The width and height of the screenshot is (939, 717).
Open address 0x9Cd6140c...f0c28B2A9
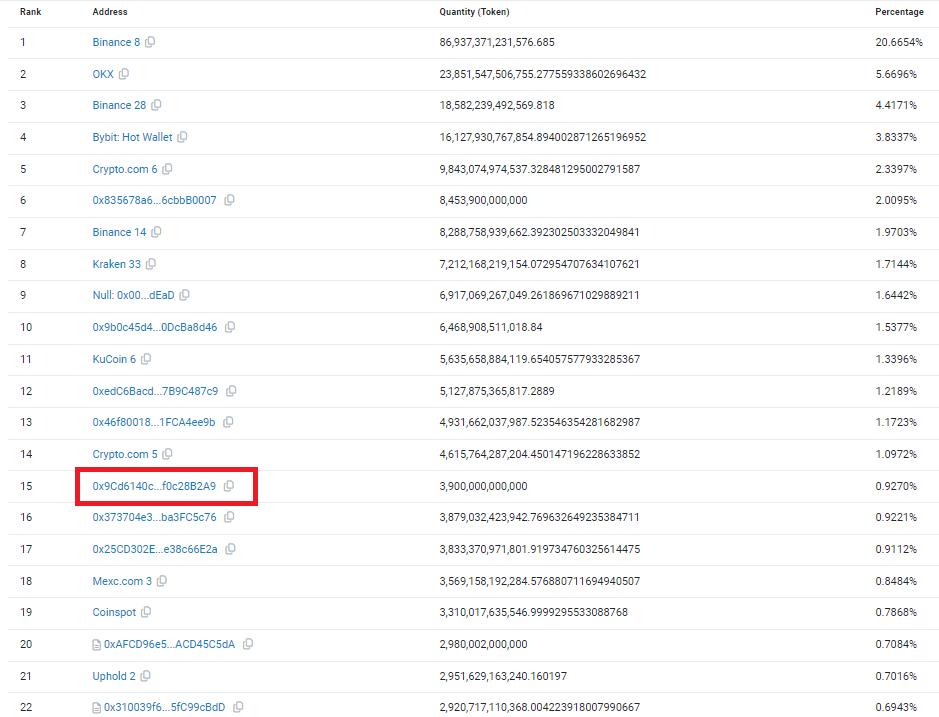[154, 486]
